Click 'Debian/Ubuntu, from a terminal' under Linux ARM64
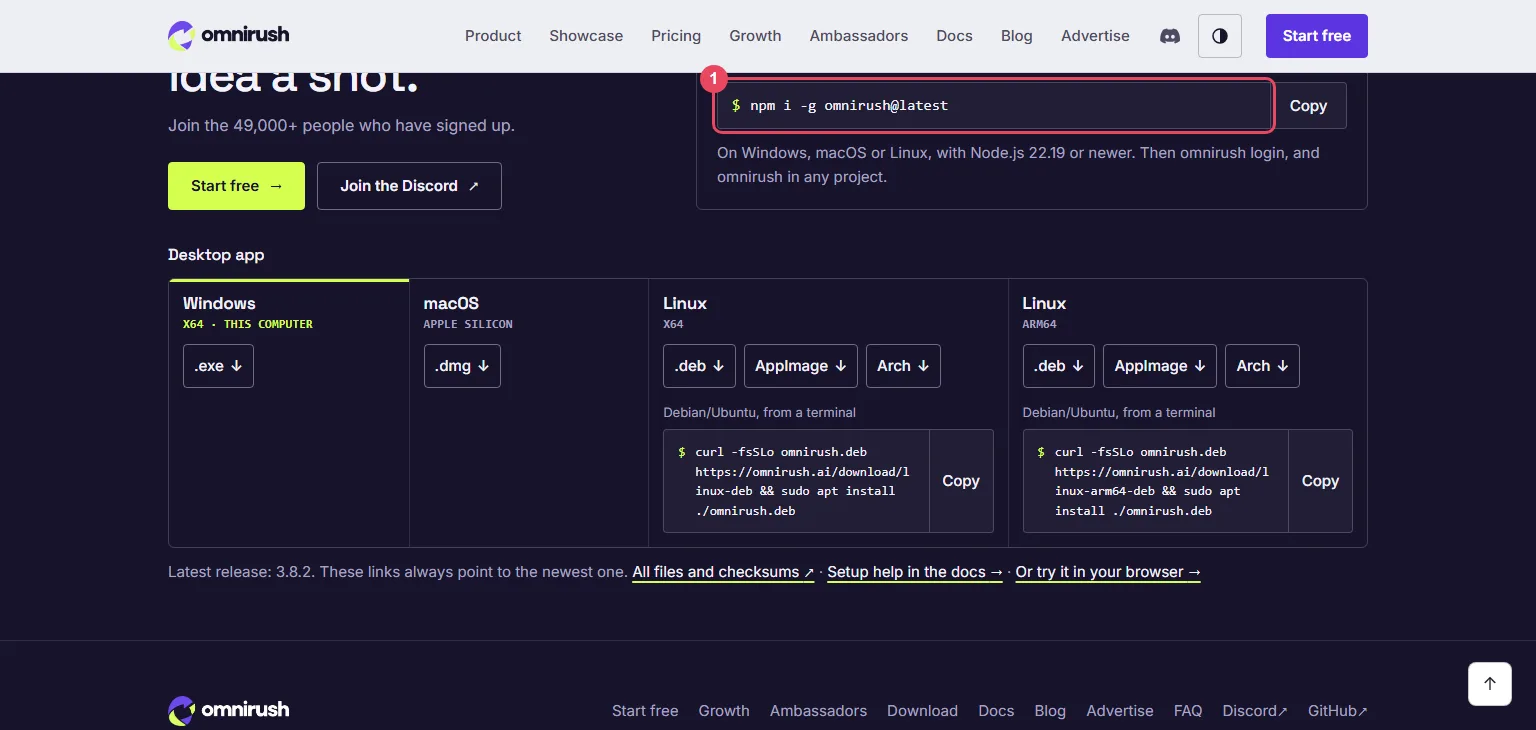Image resolution: width=1536 pixels, height=730 pixels. (1119, 412)
